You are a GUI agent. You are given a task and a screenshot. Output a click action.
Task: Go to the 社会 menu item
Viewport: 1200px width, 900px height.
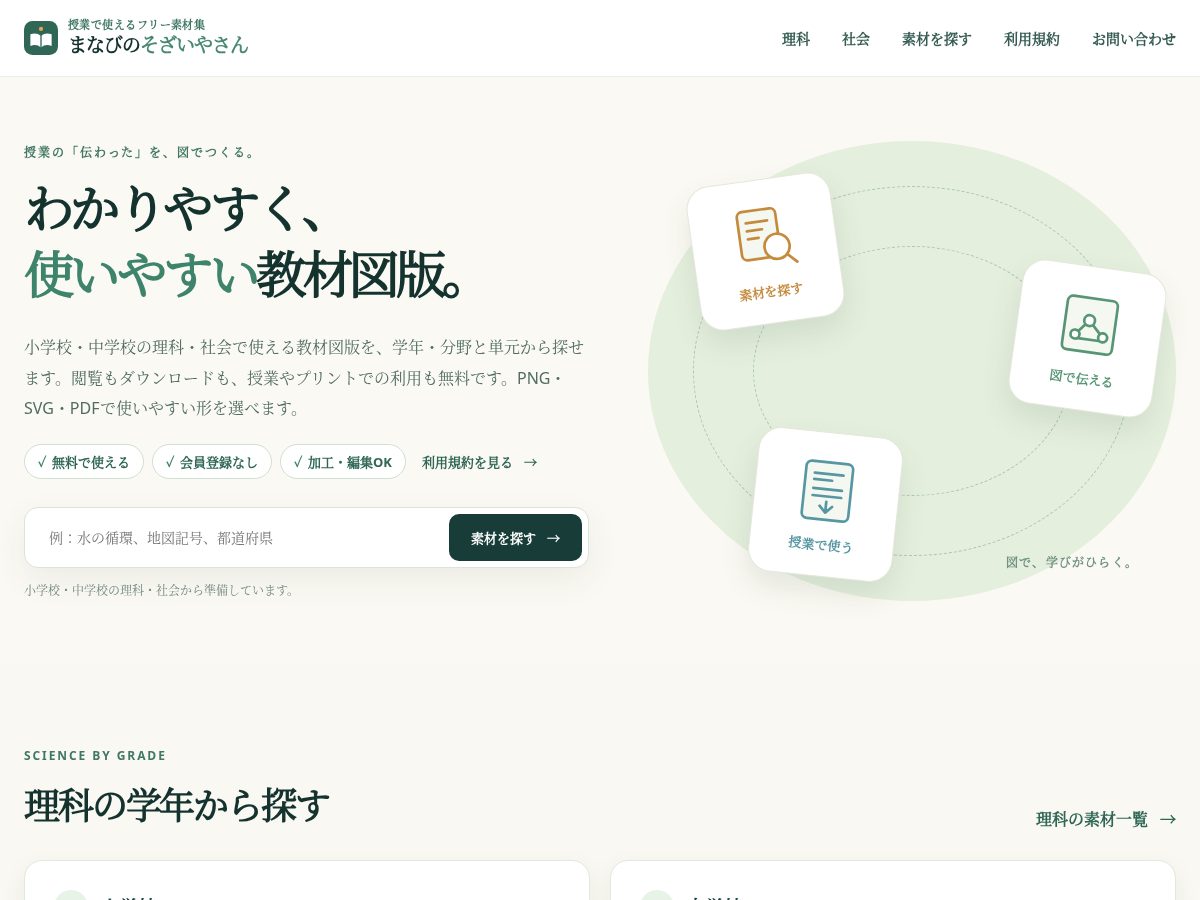pos(856,39)
